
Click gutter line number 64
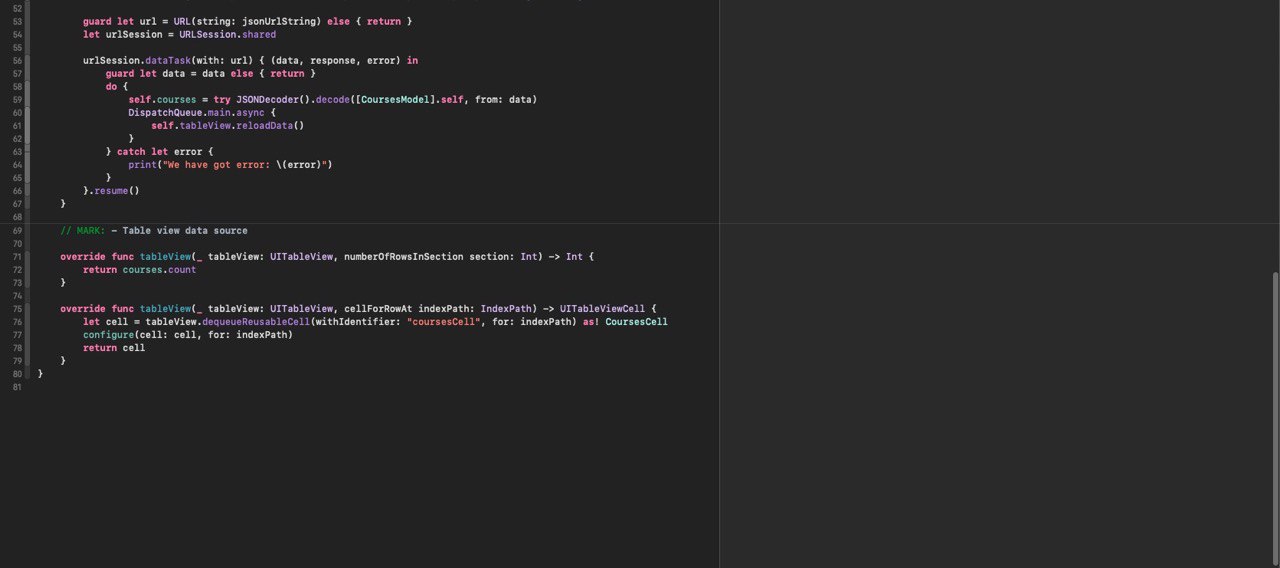16,164
